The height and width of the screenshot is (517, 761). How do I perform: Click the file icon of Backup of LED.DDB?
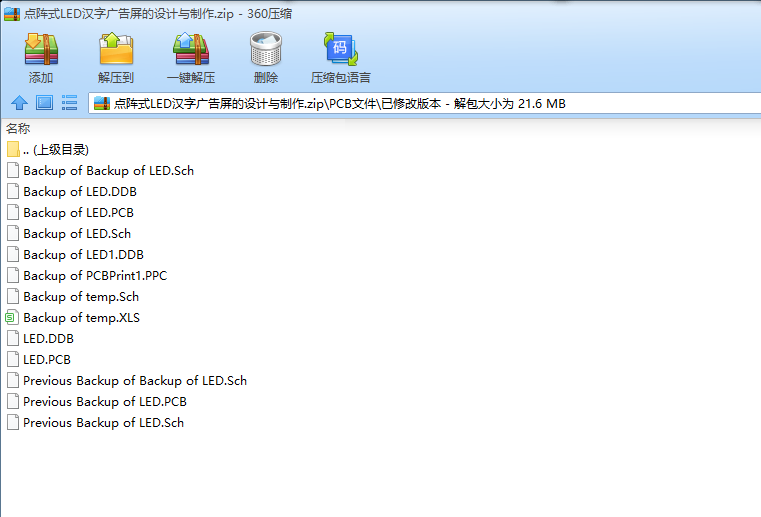pyautogui.click(x=13, y=192)
